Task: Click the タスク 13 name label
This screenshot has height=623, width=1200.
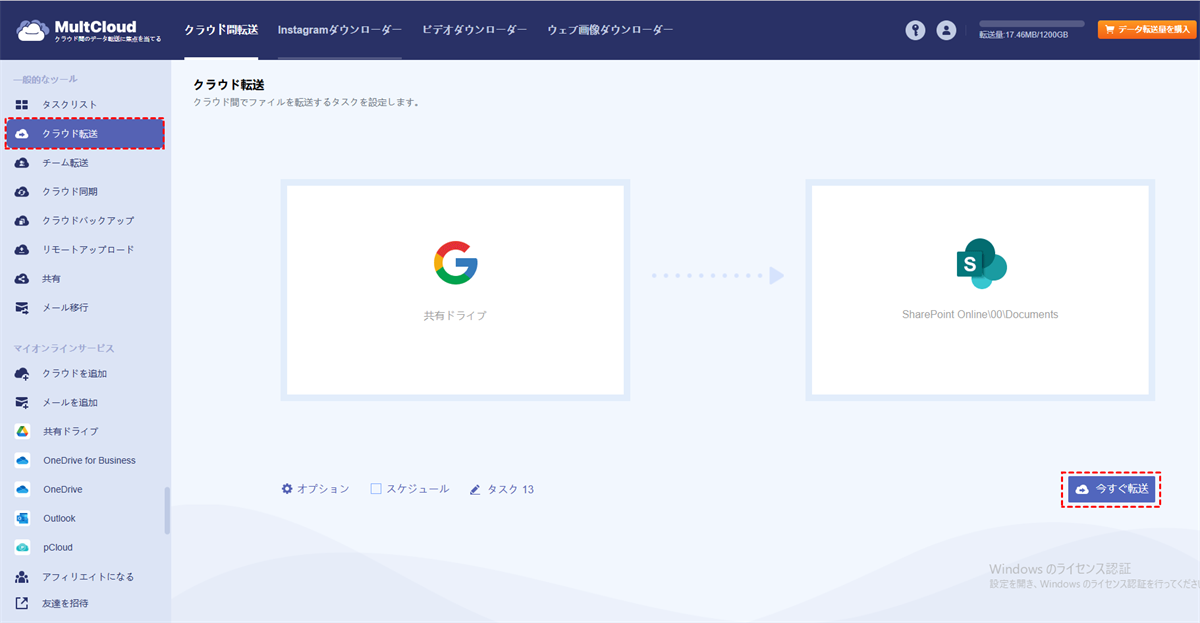Action: pos(510,490)
